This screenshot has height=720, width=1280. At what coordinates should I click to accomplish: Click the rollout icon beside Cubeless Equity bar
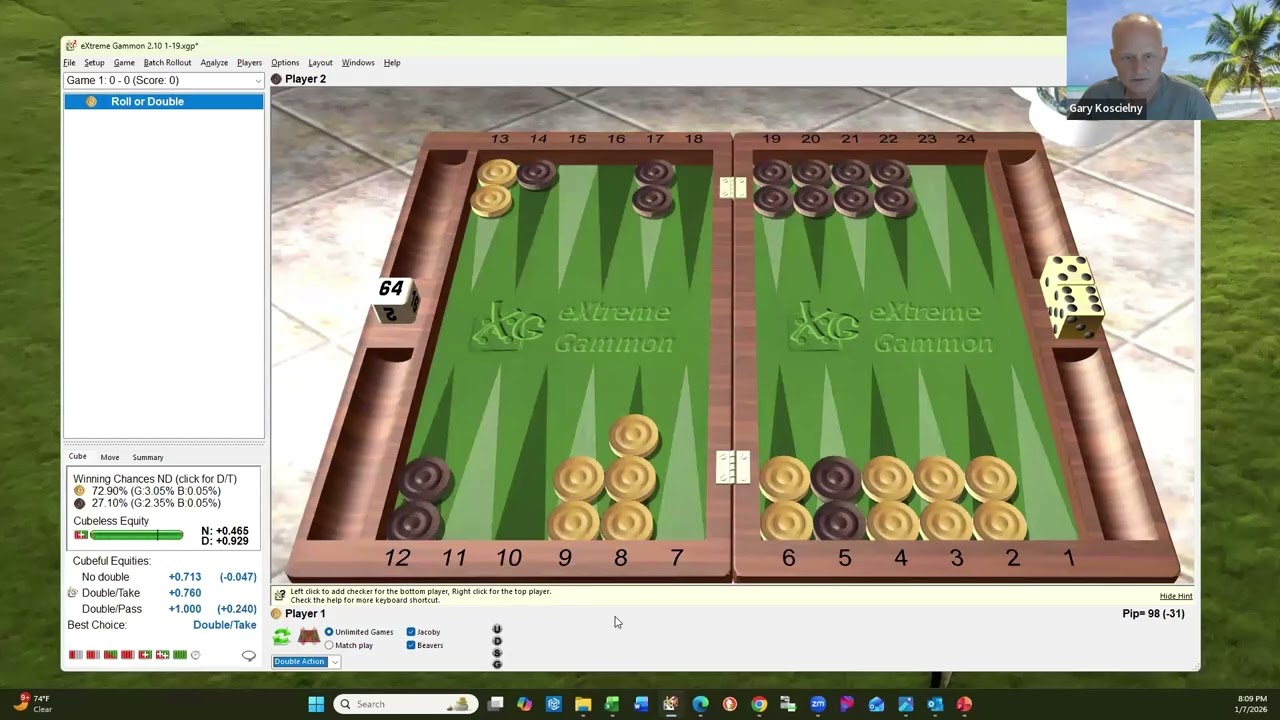[x=81, y=535]
